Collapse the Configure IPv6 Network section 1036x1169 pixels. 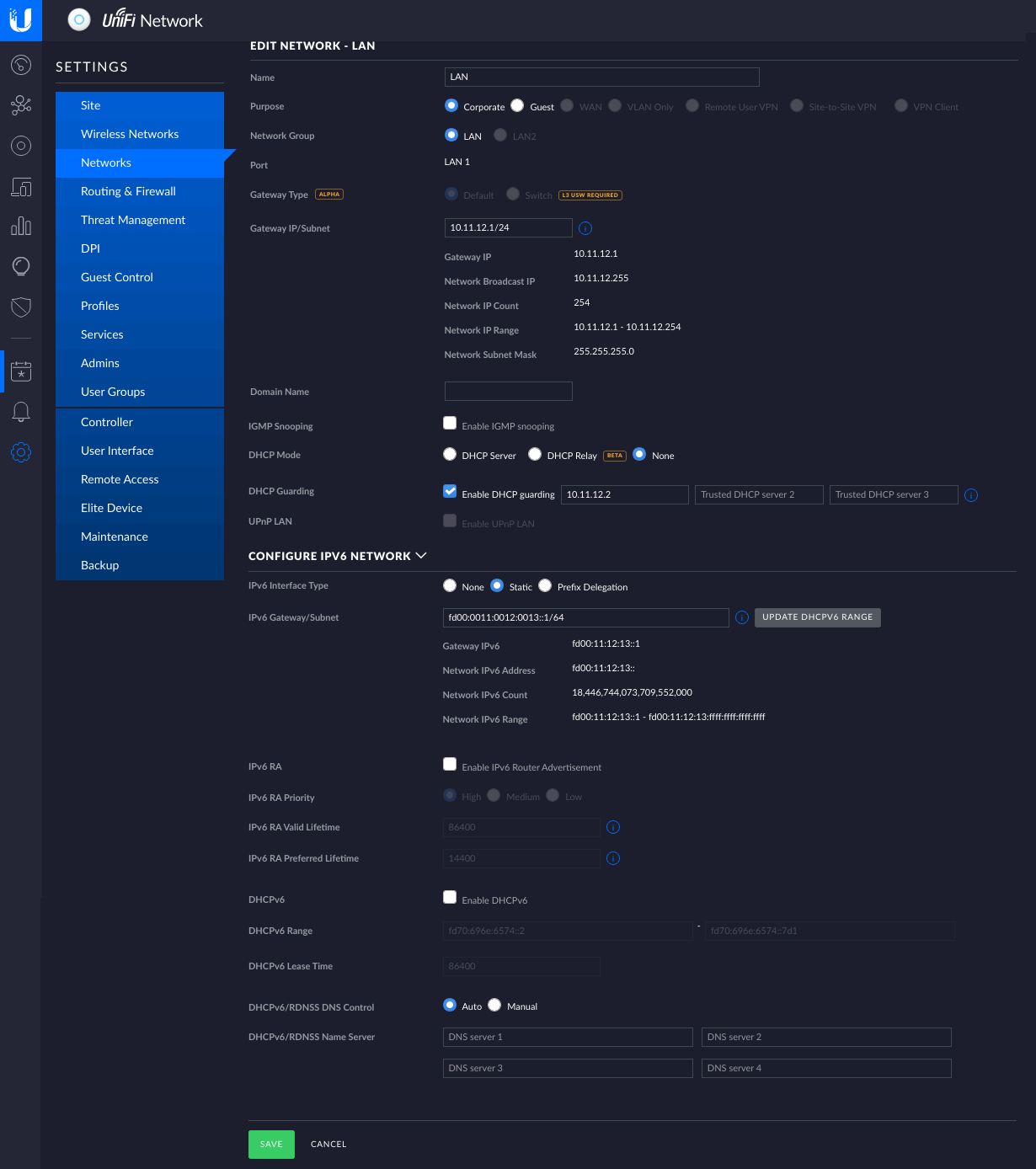[x=422, y=555]
